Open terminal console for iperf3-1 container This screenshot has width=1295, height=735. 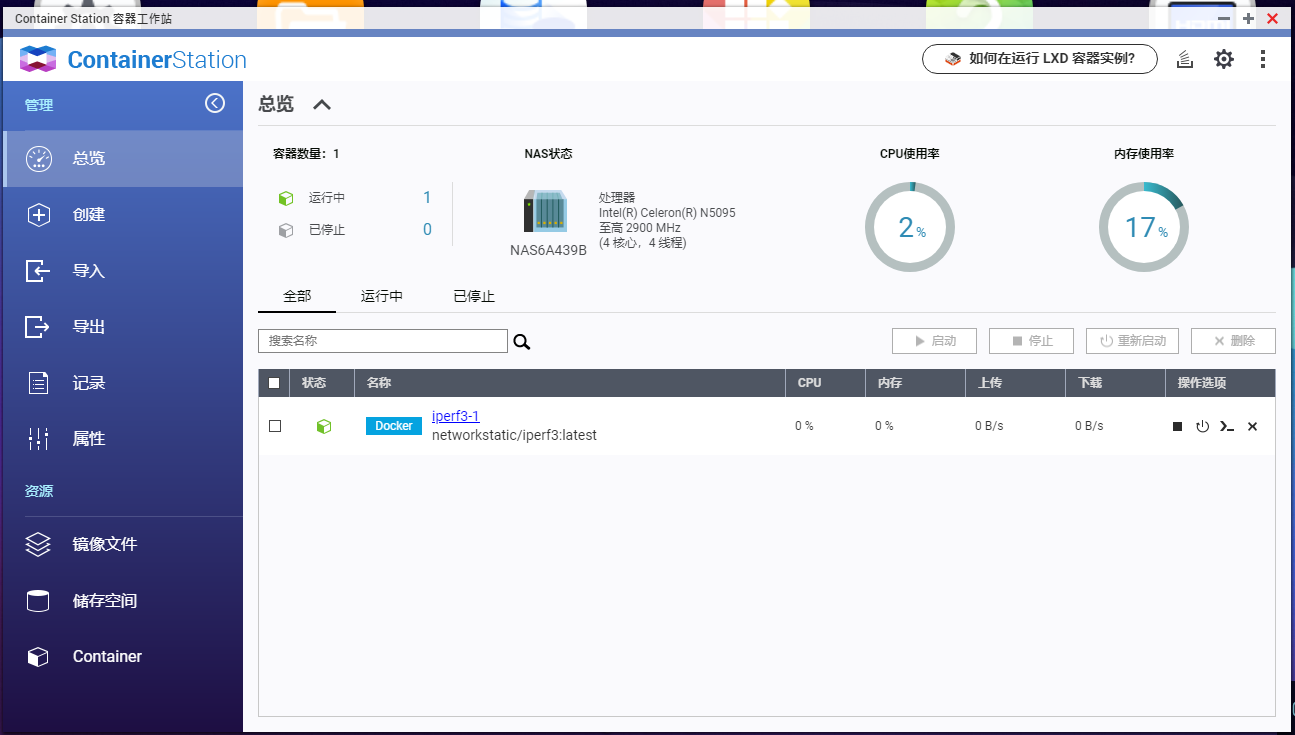1227,426
